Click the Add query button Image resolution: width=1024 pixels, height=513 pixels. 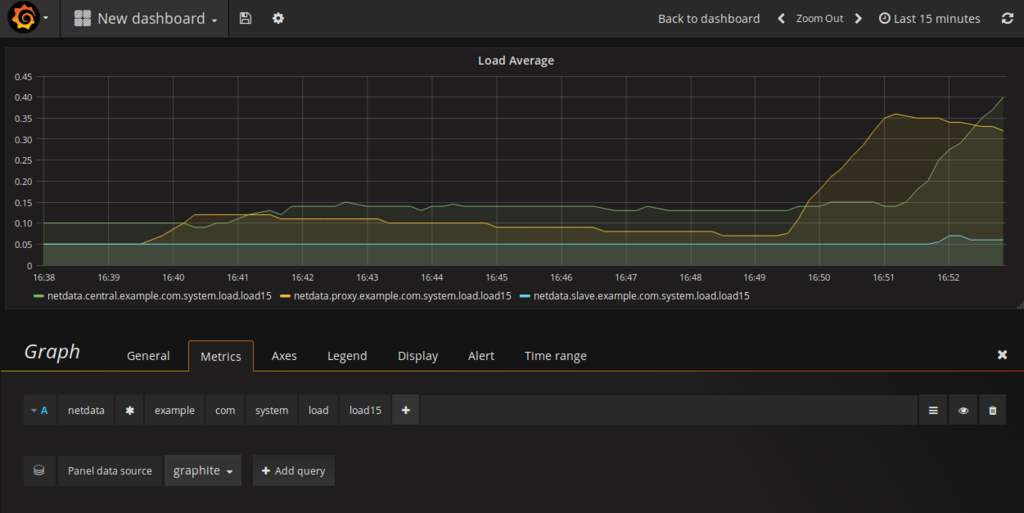pyautogui.click(x=293, y=471)
